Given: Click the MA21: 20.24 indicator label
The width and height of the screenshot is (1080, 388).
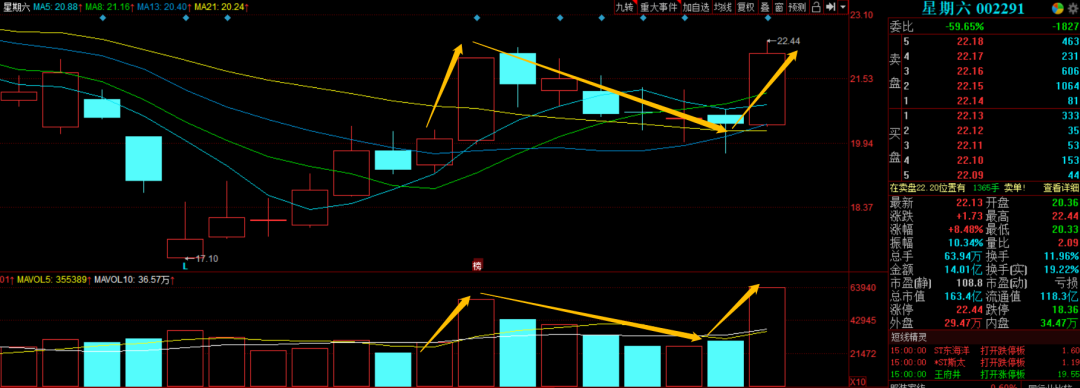Looking at the screenshot, I should point(221,6).
